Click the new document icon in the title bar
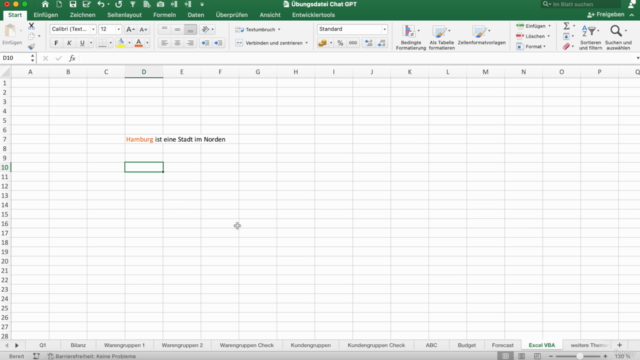This screenshot has width=640, height=360. coord(59,4)
